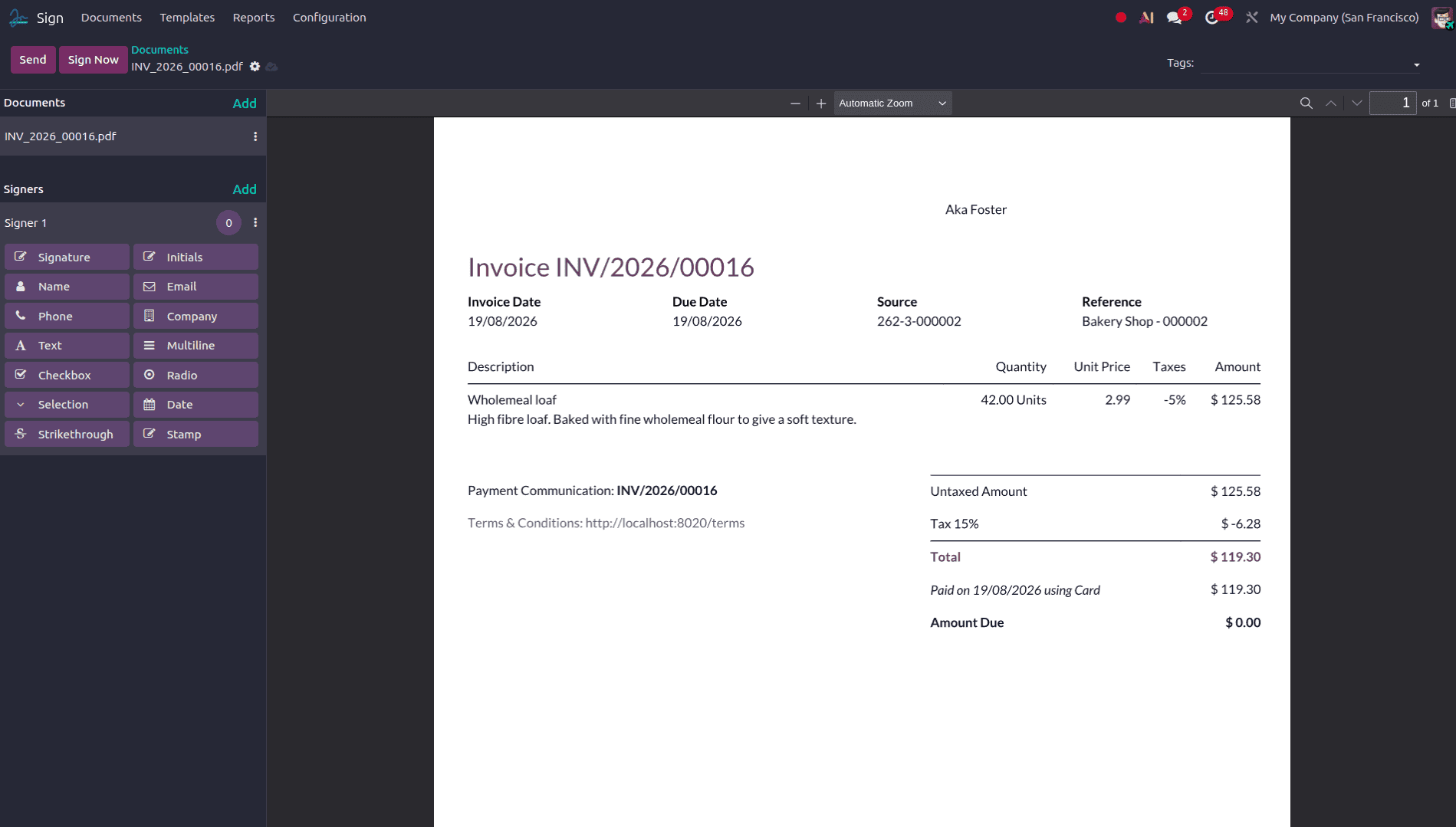This screenshot has width=1456, height=827.
Task: Open the Configuration menu
Action: tap(329, 17)
